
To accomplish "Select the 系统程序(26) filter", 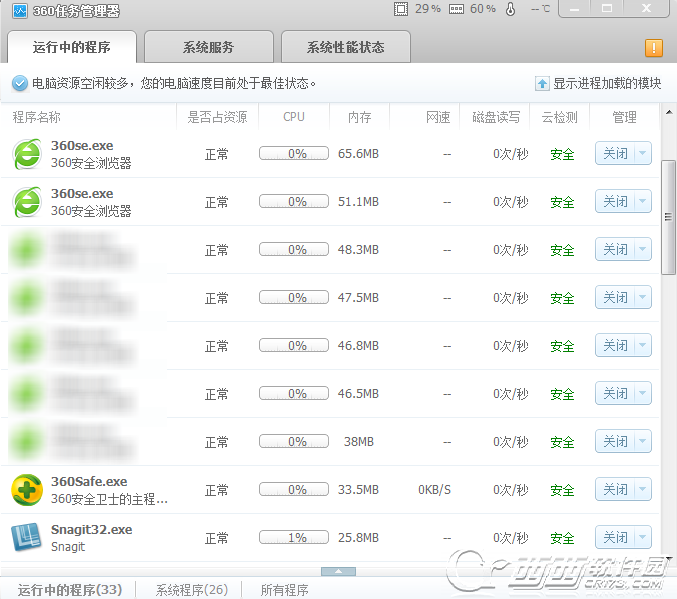I will (192, 589).
